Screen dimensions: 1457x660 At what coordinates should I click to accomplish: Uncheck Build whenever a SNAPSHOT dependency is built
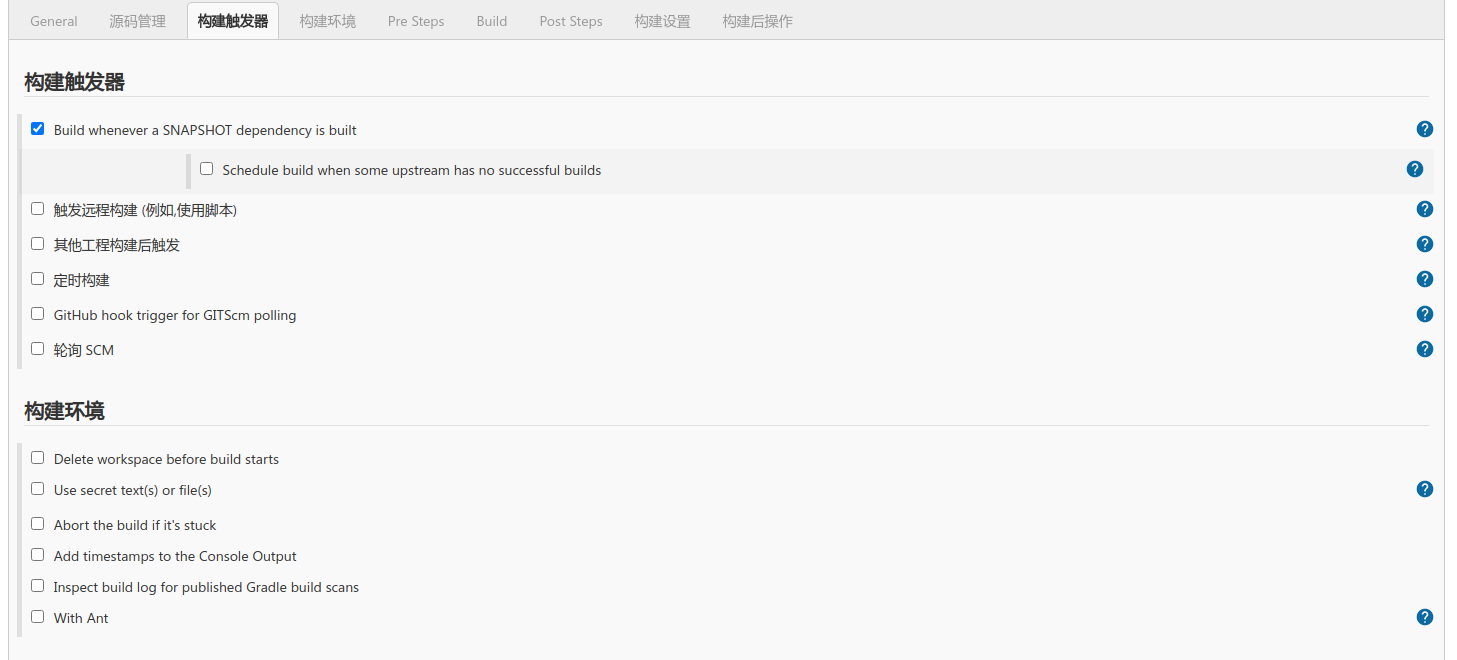(x=38, y=129)
